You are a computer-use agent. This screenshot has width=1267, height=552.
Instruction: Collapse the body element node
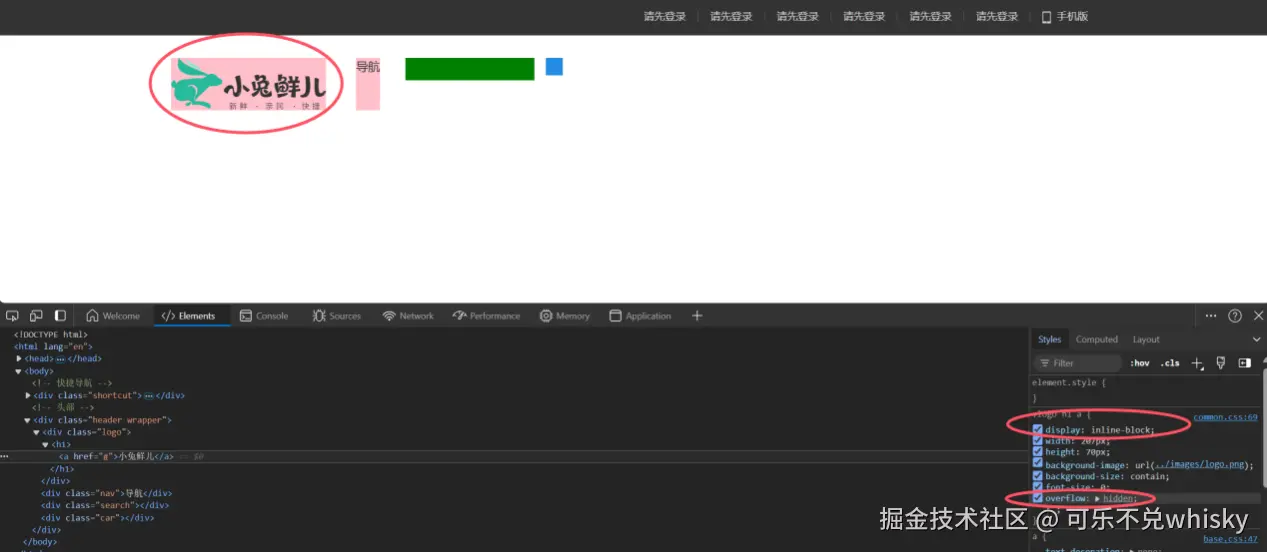(19, 371)
